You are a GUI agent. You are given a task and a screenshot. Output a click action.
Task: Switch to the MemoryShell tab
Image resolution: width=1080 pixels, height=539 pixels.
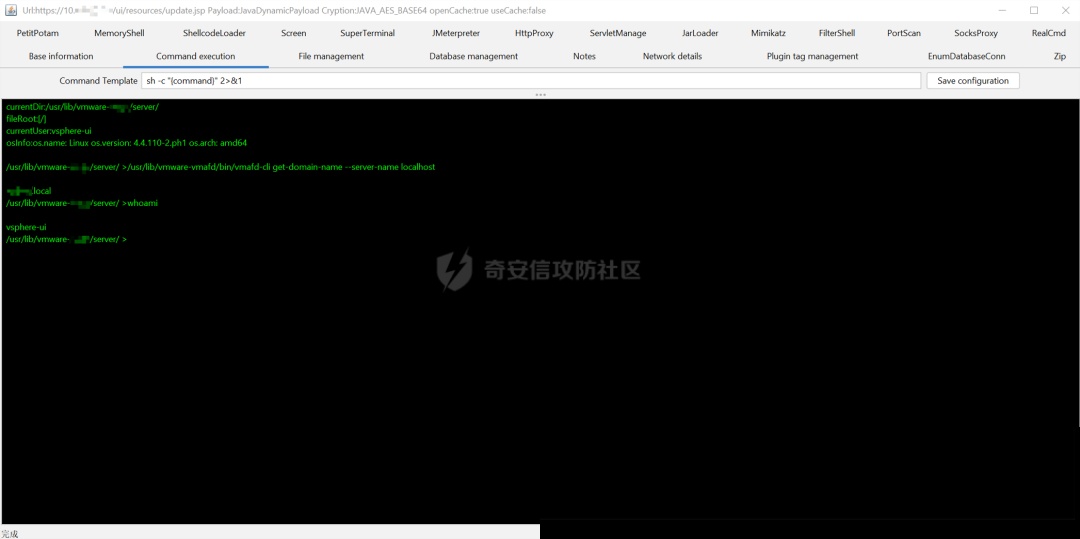tap(119, 33)
